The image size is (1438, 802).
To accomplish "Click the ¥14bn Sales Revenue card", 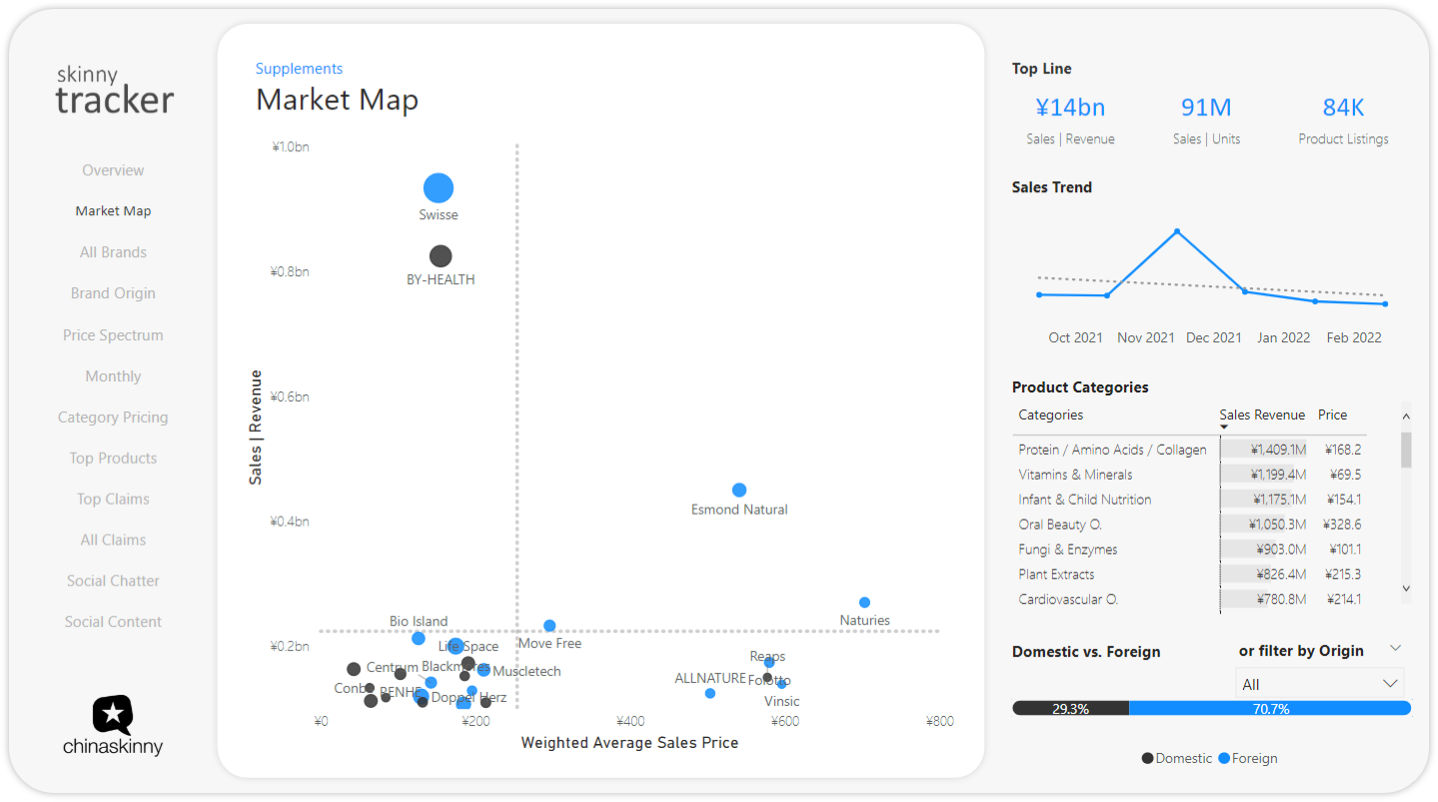I will point(1070,119).
